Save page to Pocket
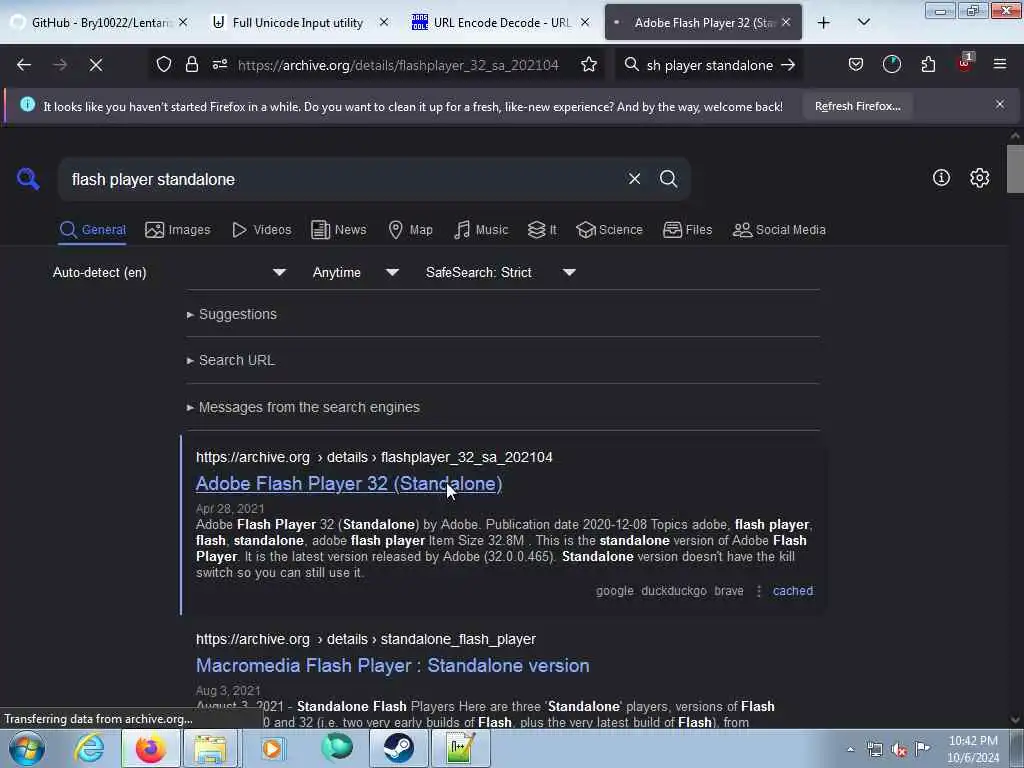The image size is (1024, 768). [856, 65]
